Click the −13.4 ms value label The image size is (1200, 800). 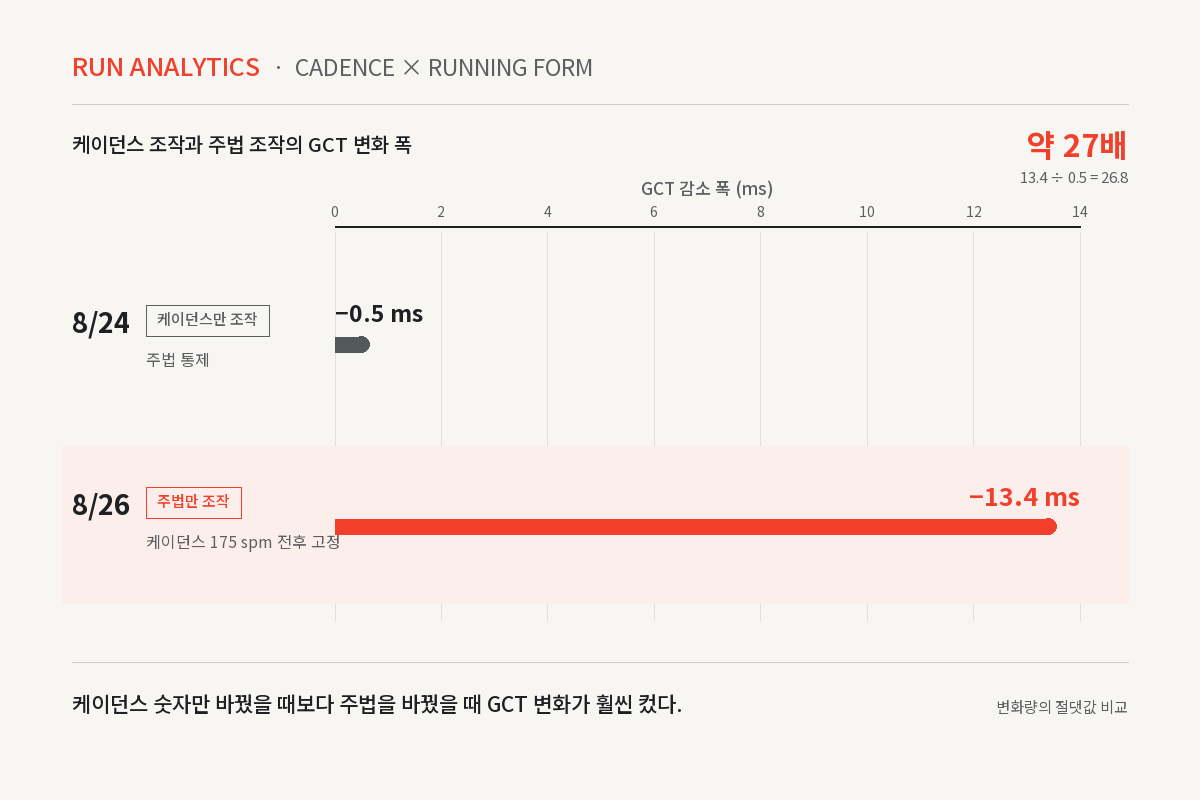(x=1024, y=497)
